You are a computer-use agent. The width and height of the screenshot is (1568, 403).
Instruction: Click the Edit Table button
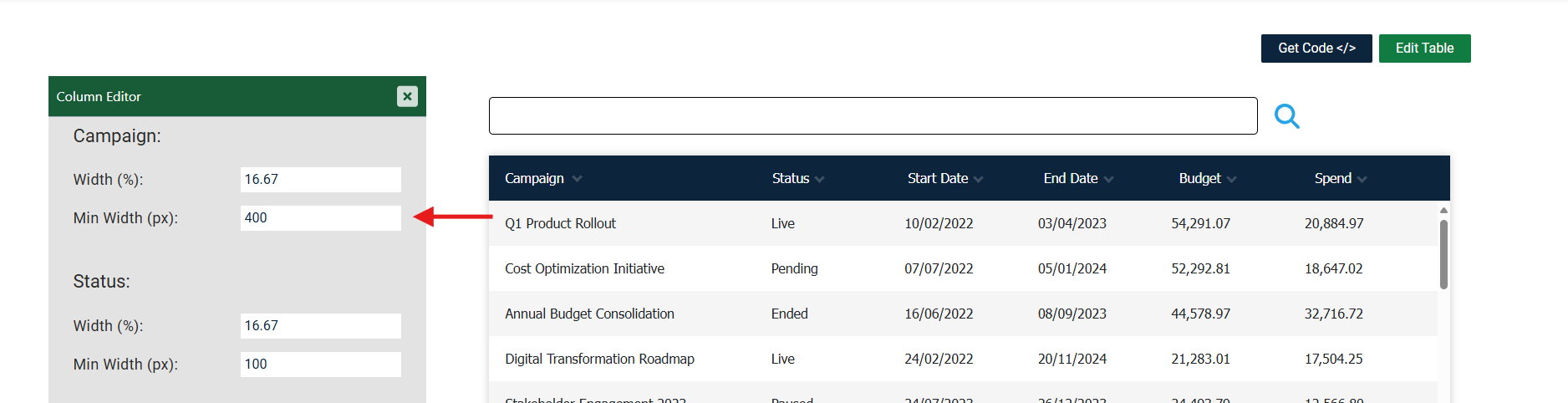pos(1424,48)
